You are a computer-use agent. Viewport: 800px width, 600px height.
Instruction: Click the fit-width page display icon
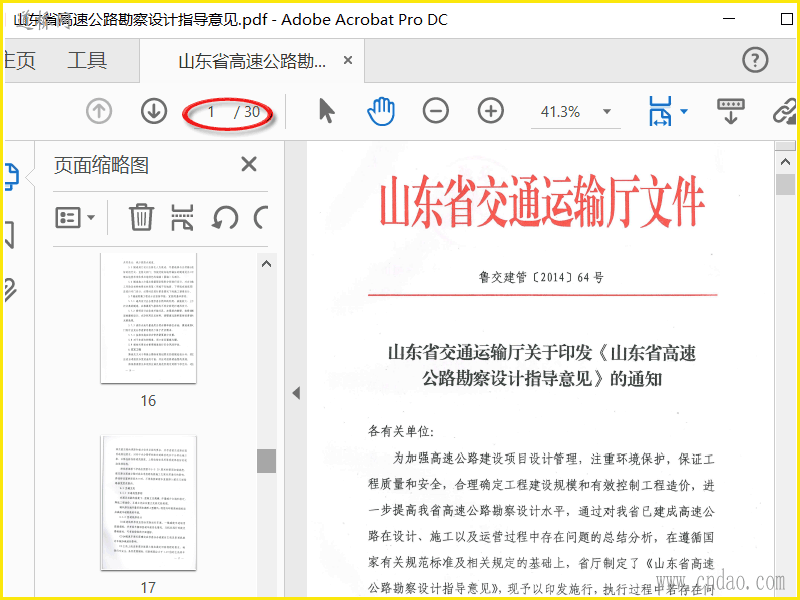point(660,111)
